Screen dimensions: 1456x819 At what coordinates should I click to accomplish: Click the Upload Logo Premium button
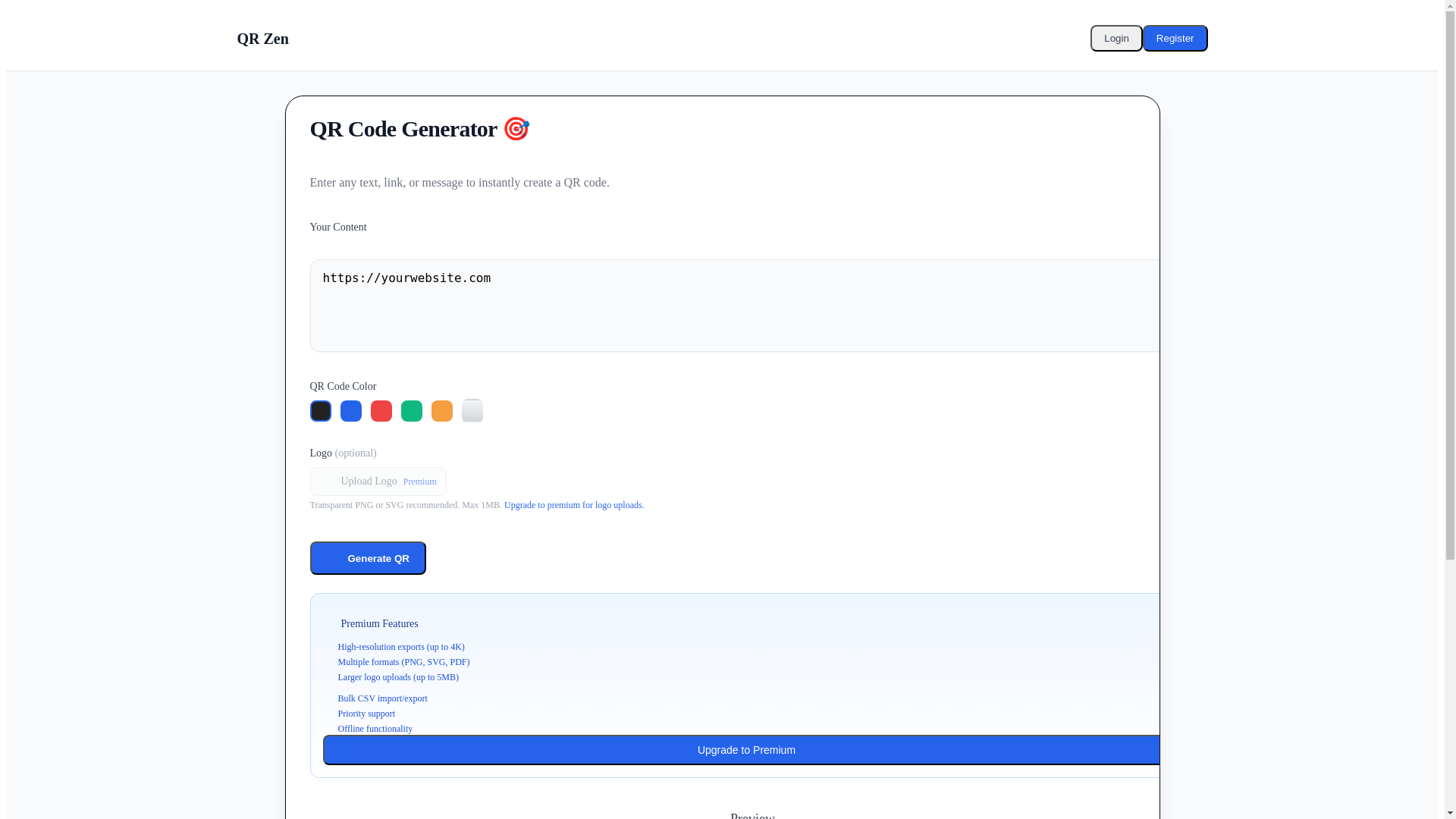coord(378,482)
